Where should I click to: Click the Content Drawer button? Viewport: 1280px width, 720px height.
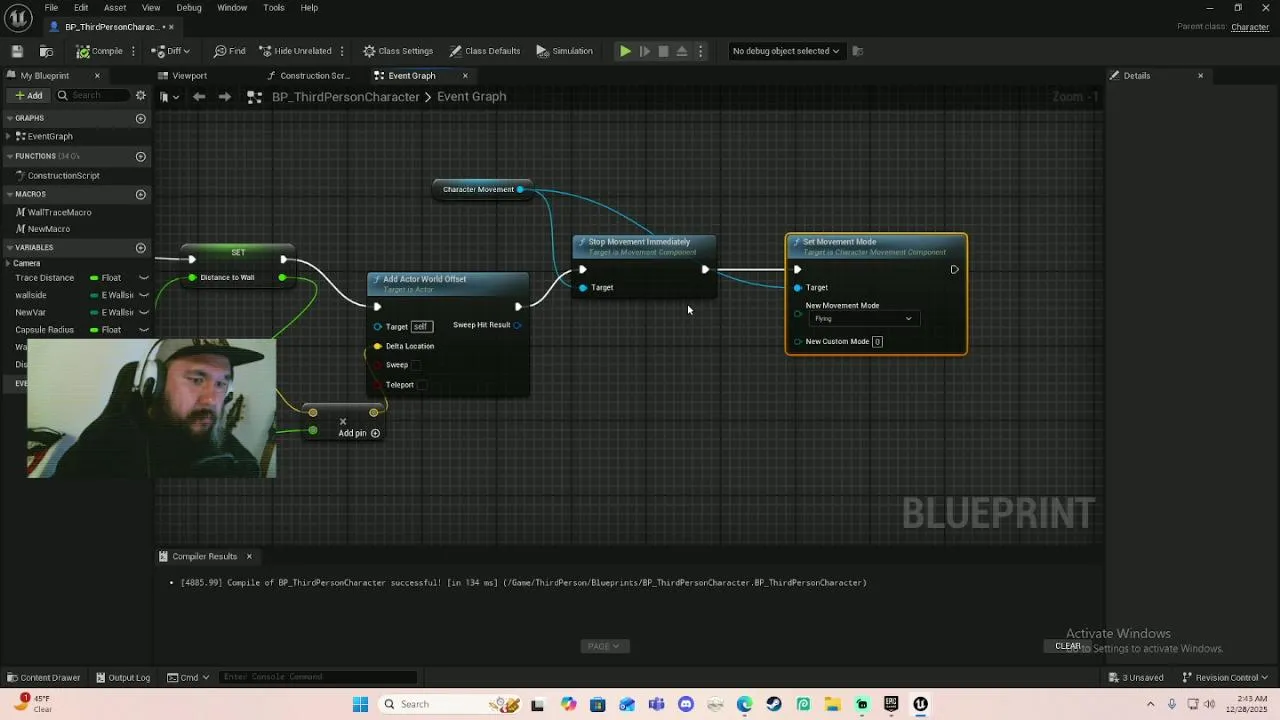point(44,677)
